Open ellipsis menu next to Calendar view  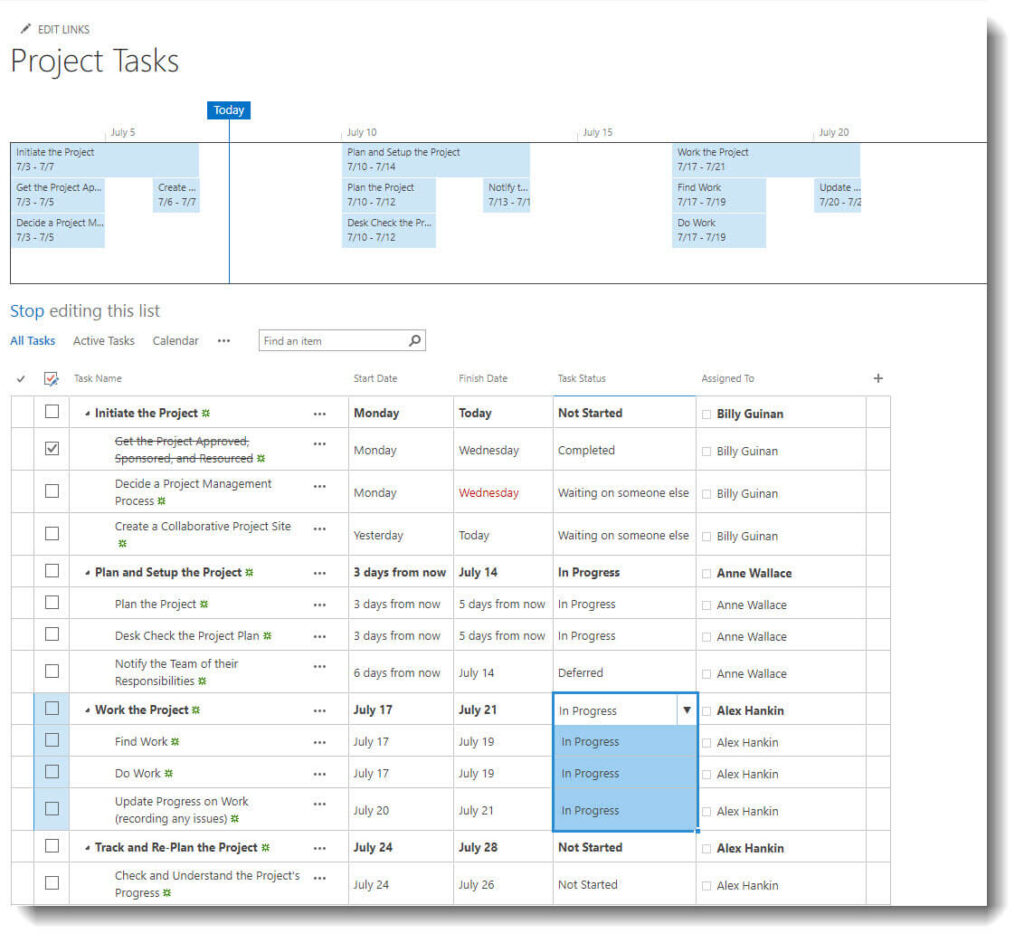tap(223, 341)
